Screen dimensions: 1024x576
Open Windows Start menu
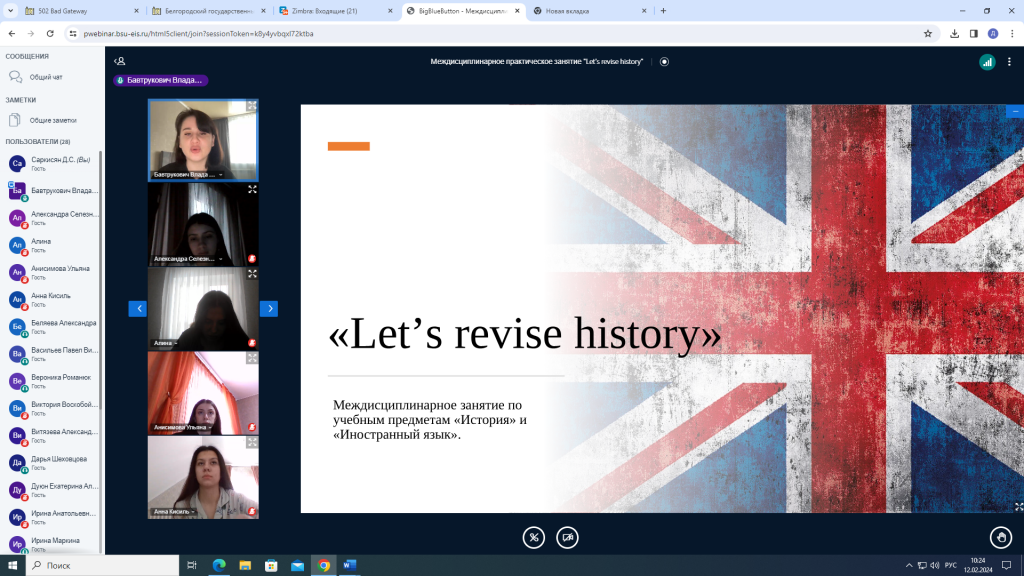pos(12,566)
